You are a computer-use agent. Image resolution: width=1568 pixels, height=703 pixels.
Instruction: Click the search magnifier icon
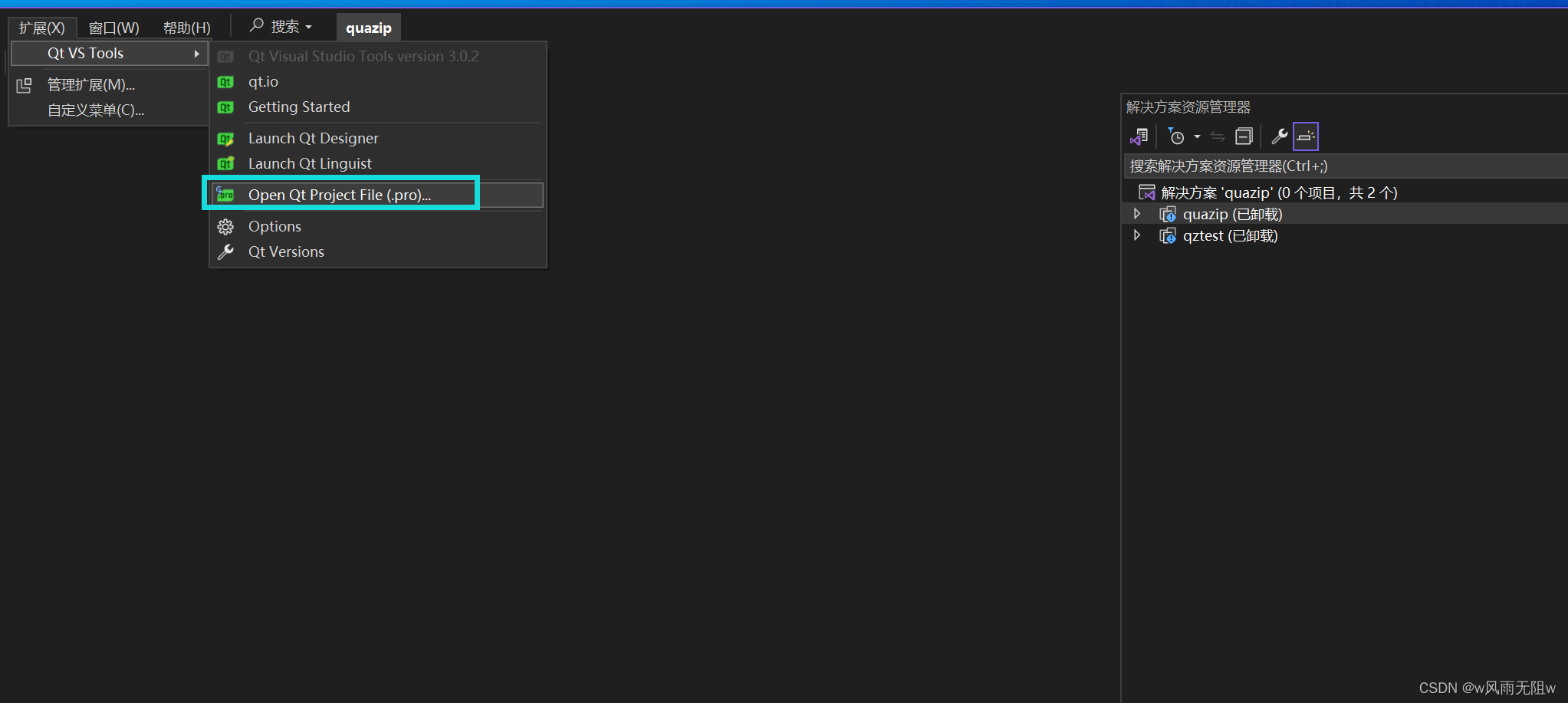point(257,26)
